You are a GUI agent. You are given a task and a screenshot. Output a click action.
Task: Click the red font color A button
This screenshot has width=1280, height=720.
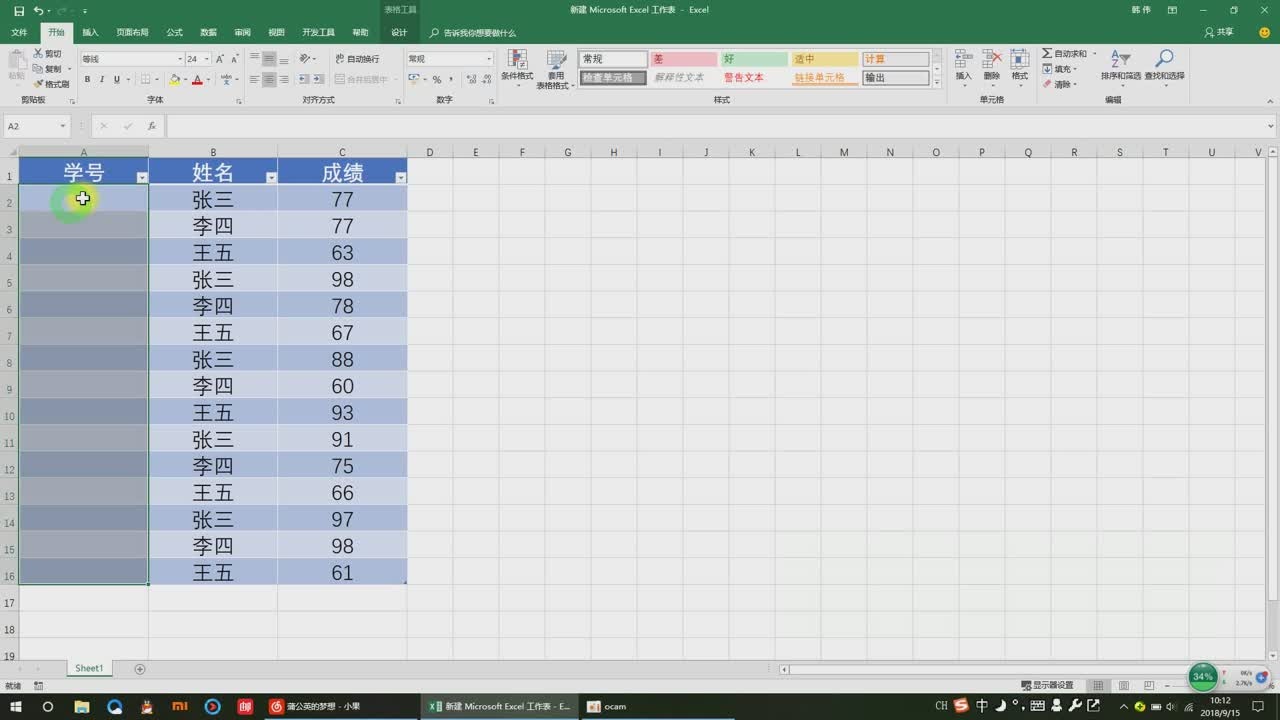[197, 79]
